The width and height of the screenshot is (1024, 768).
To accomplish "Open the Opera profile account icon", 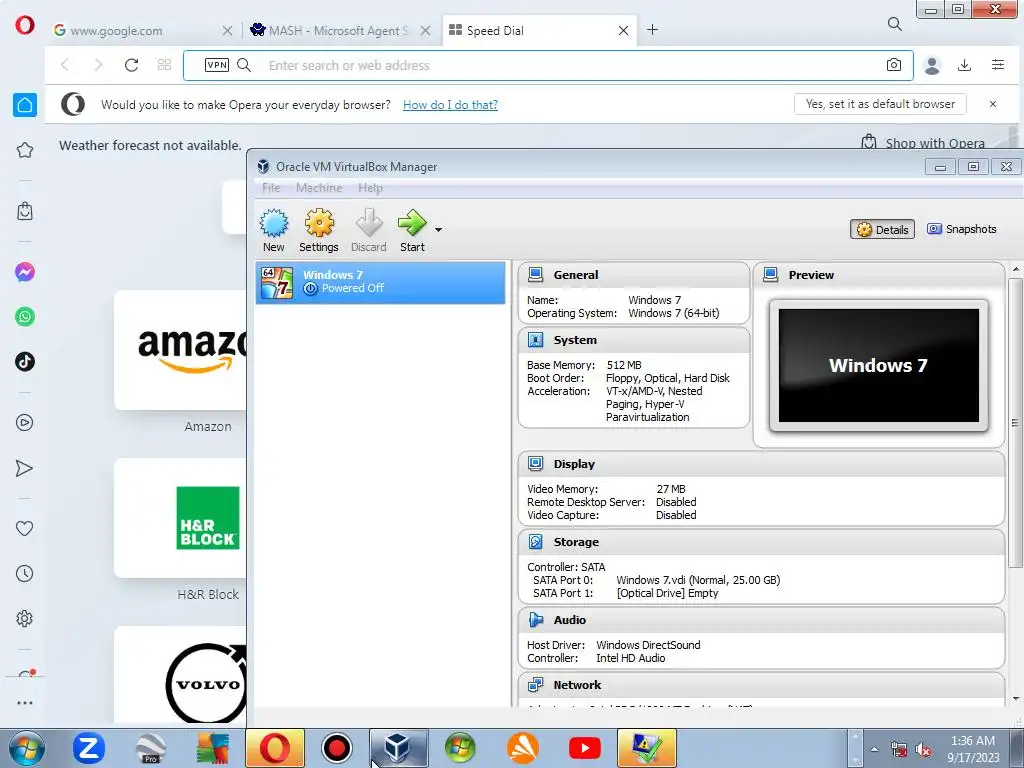I will point(932,65).
